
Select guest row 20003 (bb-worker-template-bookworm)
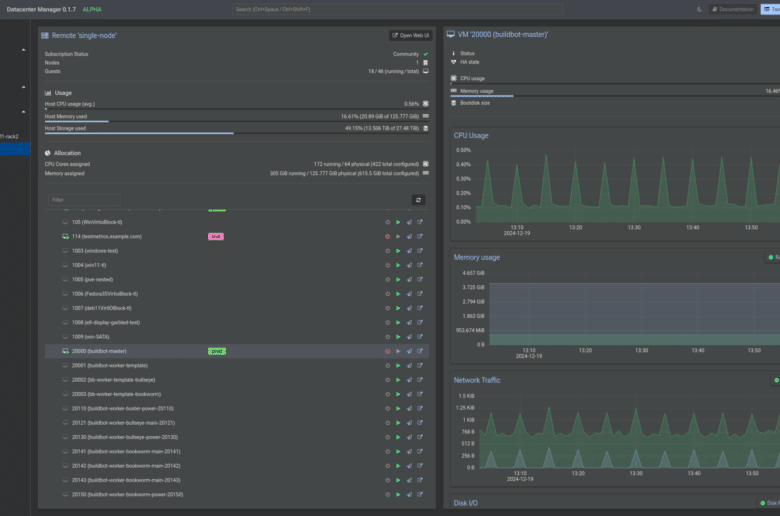pos(237,395)
